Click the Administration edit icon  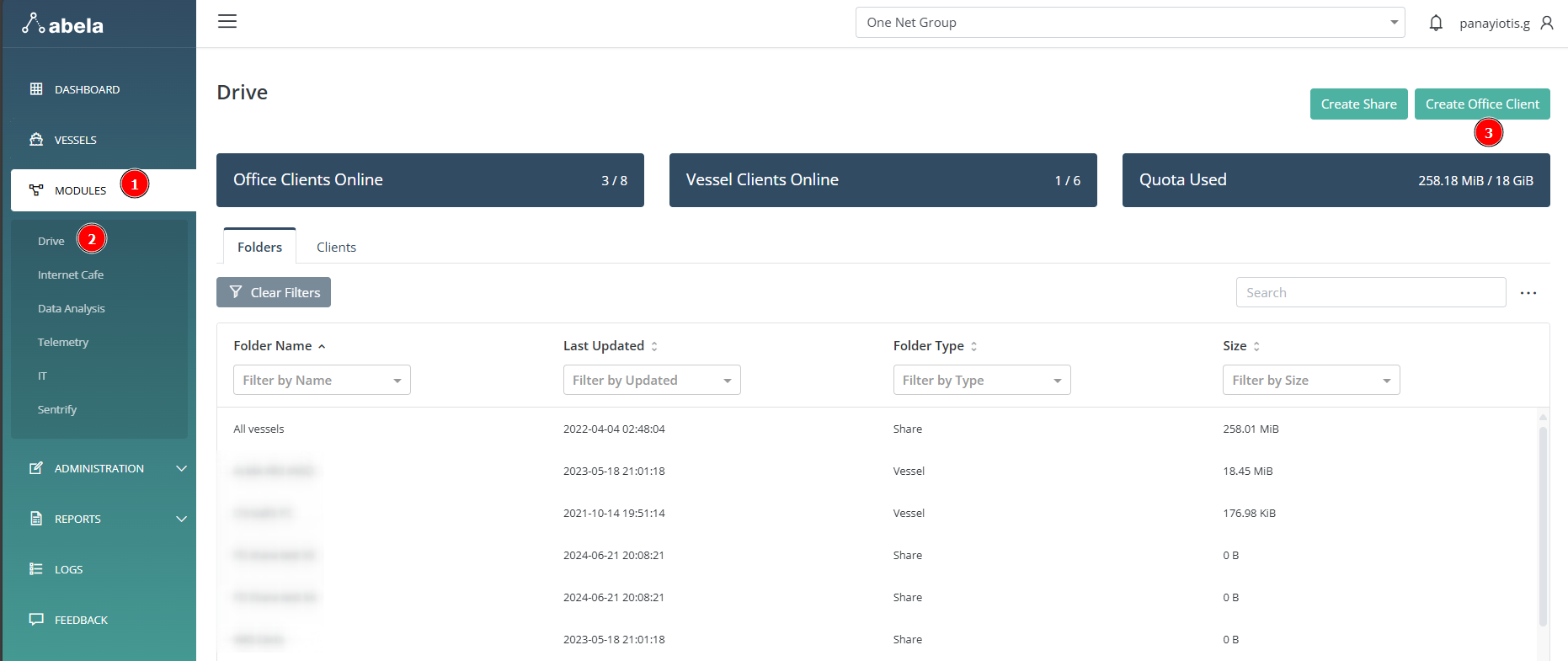[x=36, y=467]
